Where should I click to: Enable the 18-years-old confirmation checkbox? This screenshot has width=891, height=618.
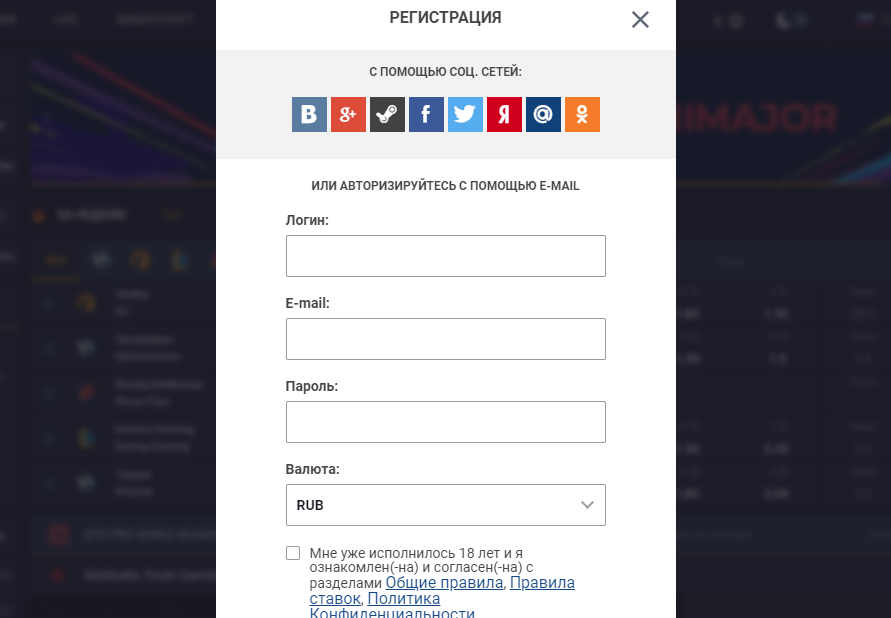click(x=292, y=552)
